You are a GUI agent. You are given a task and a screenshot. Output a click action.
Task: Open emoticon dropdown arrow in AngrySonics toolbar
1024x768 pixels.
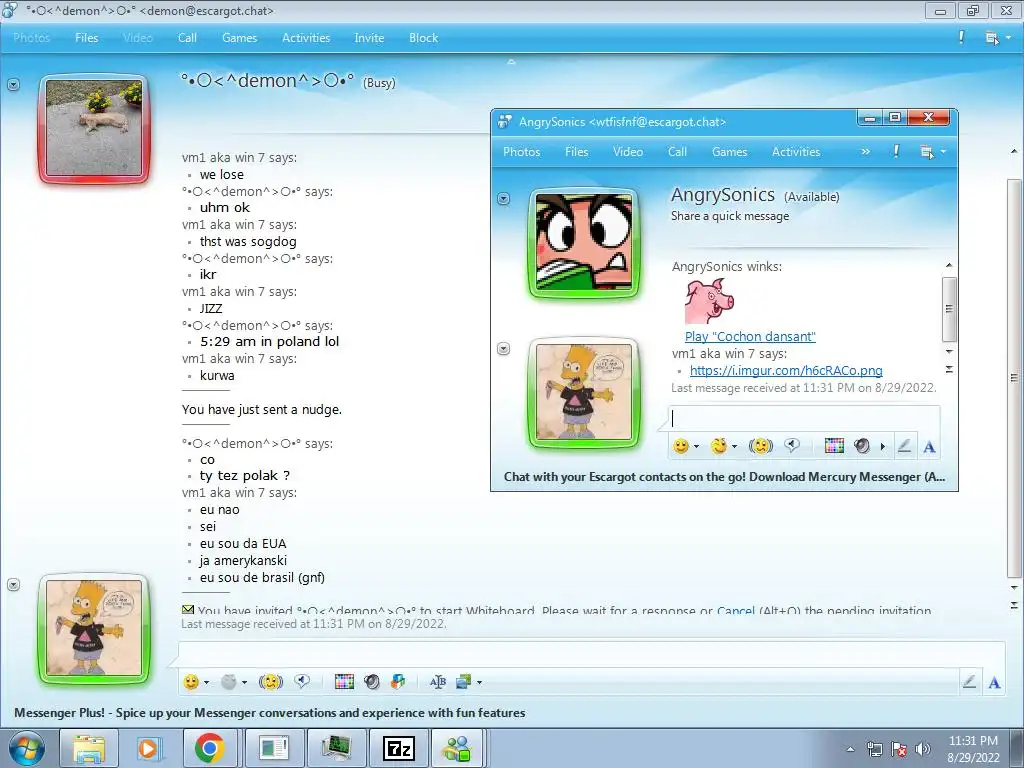coord(696,447)
